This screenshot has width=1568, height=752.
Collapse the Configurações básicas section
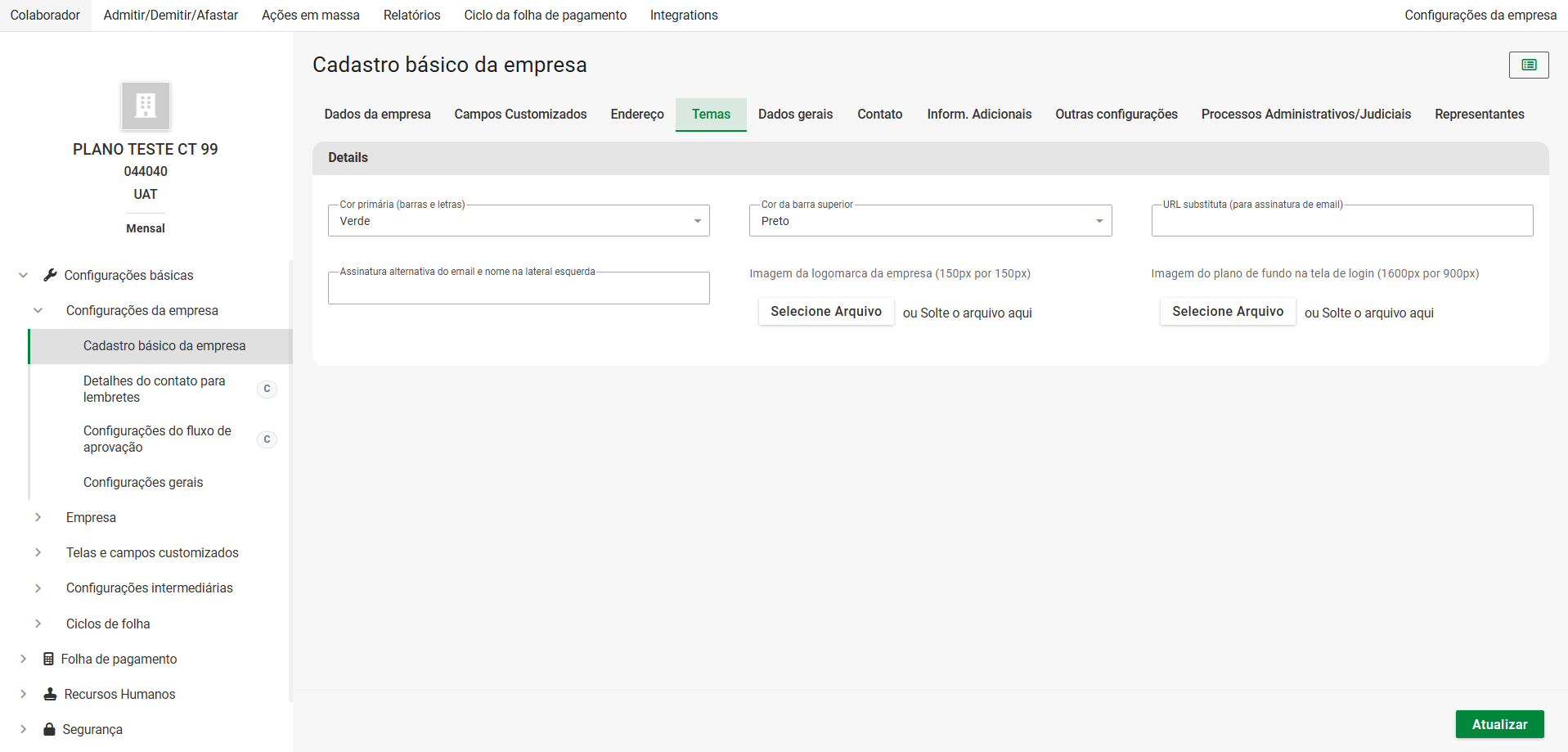click(24, 275)
